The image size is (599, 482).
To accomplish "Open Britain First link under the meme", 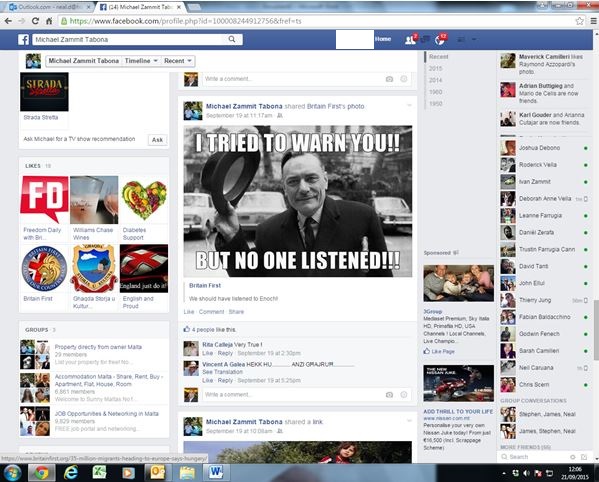I will (205, 285).
